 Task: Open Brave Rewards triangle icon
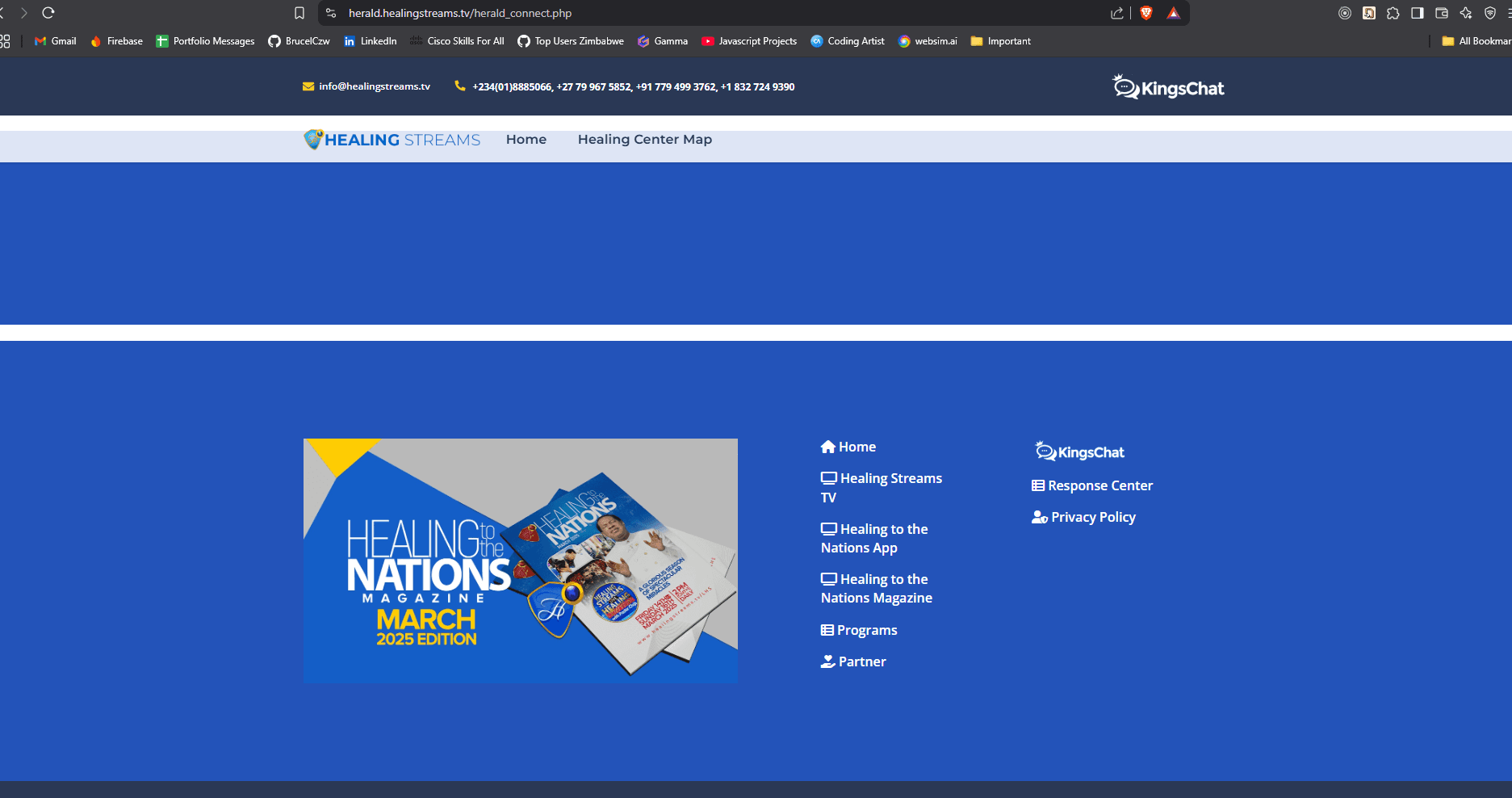(x=1174, y=13)
